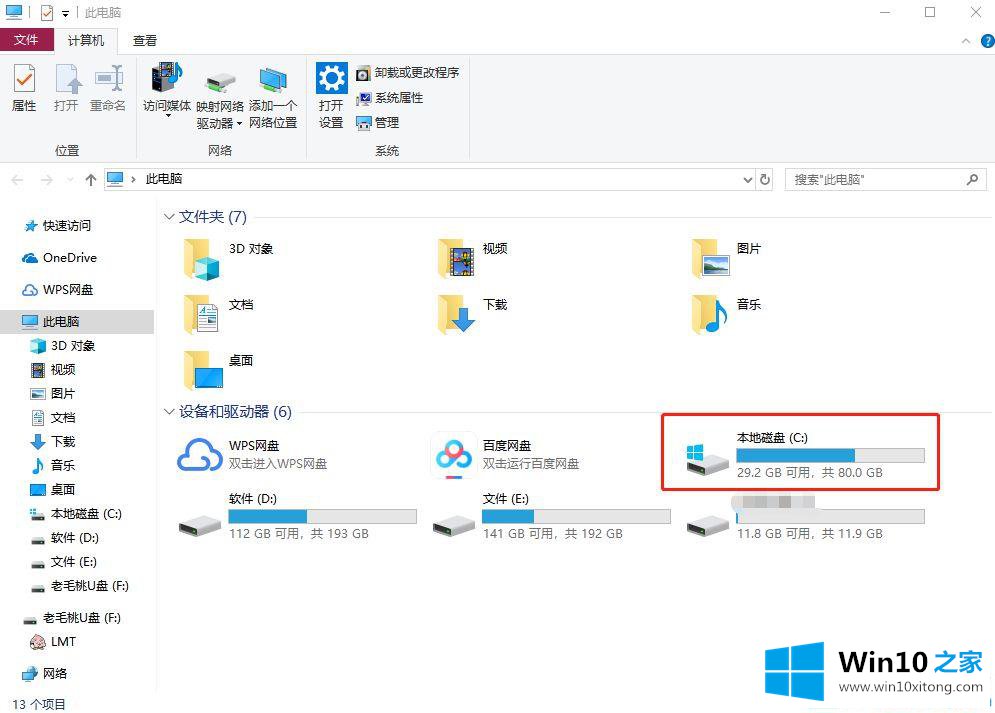The image size is (995, 713).
Task: Collapse the 文件夹 (7) section
Action: coord(169,217)
